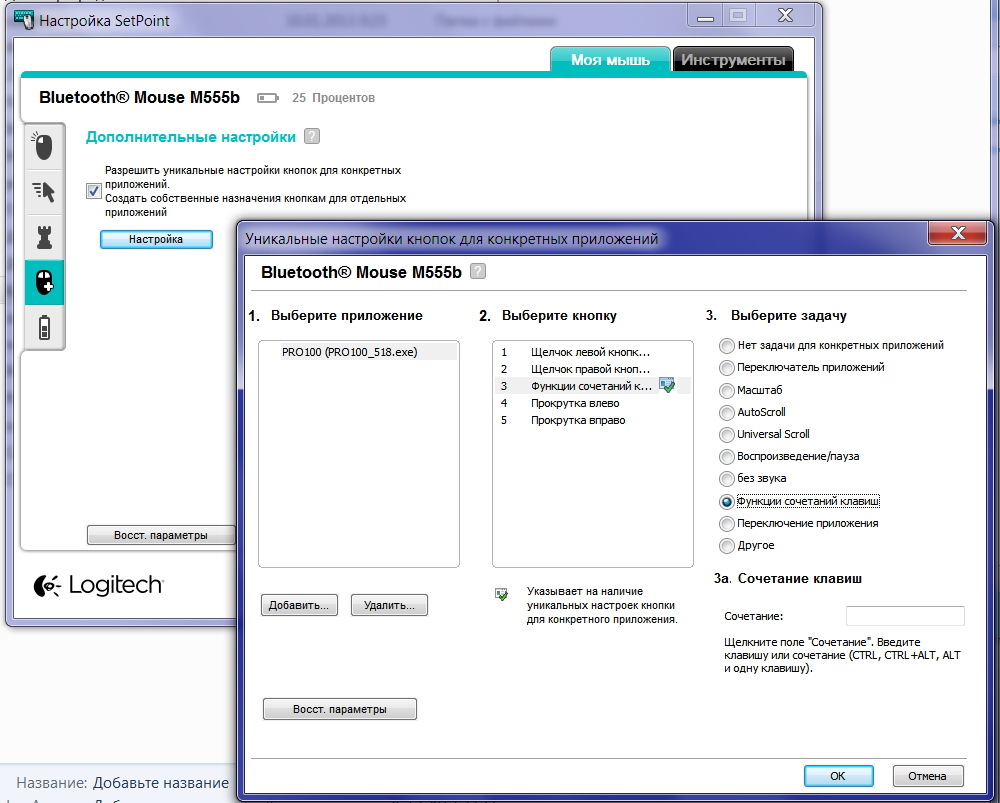Click help icon beside dialog Bluetooth Mouse M555b

pos(478,271)
